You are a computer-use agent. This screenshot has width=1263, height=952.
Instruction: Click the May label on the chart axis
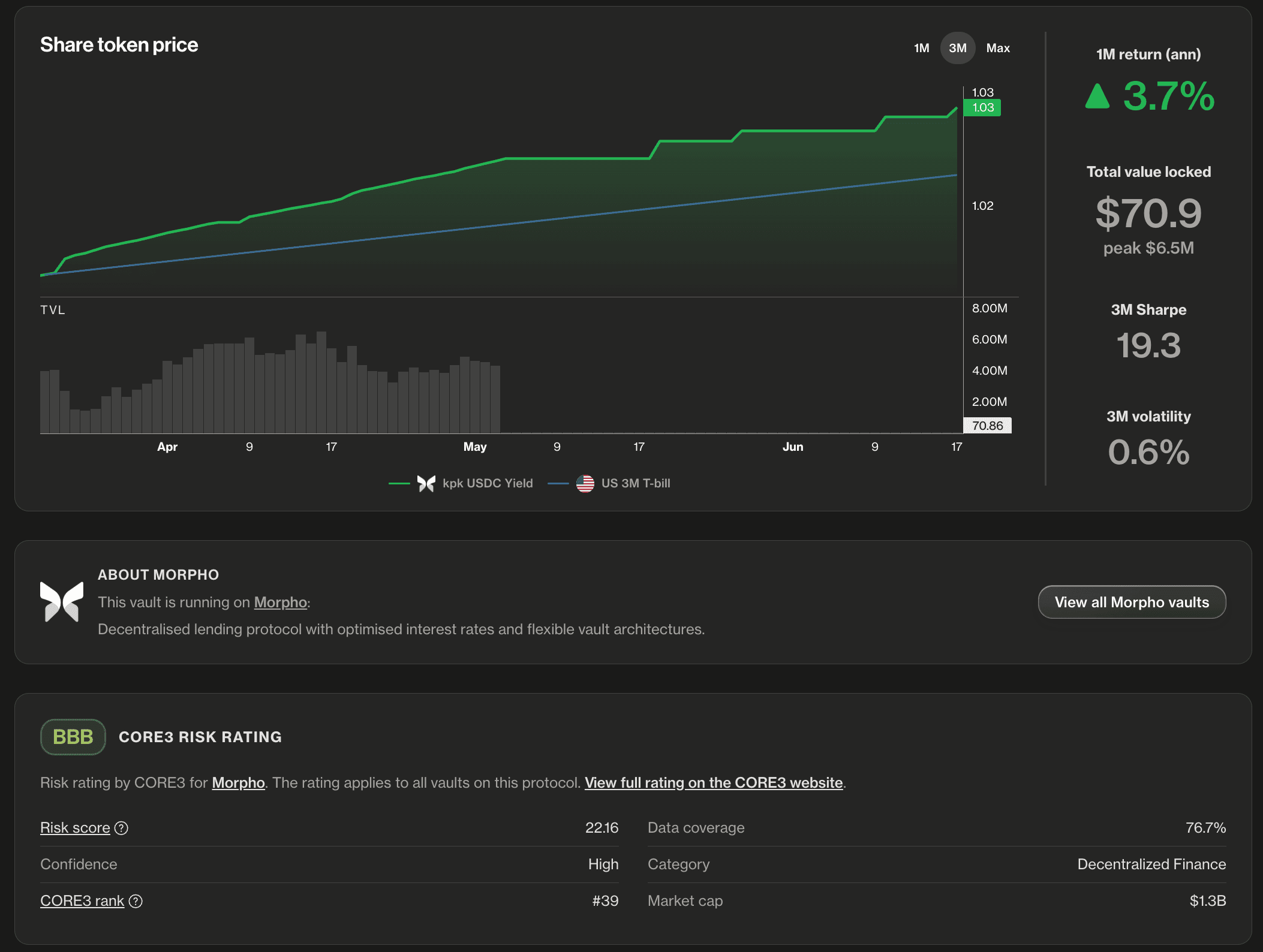[475, 447]
